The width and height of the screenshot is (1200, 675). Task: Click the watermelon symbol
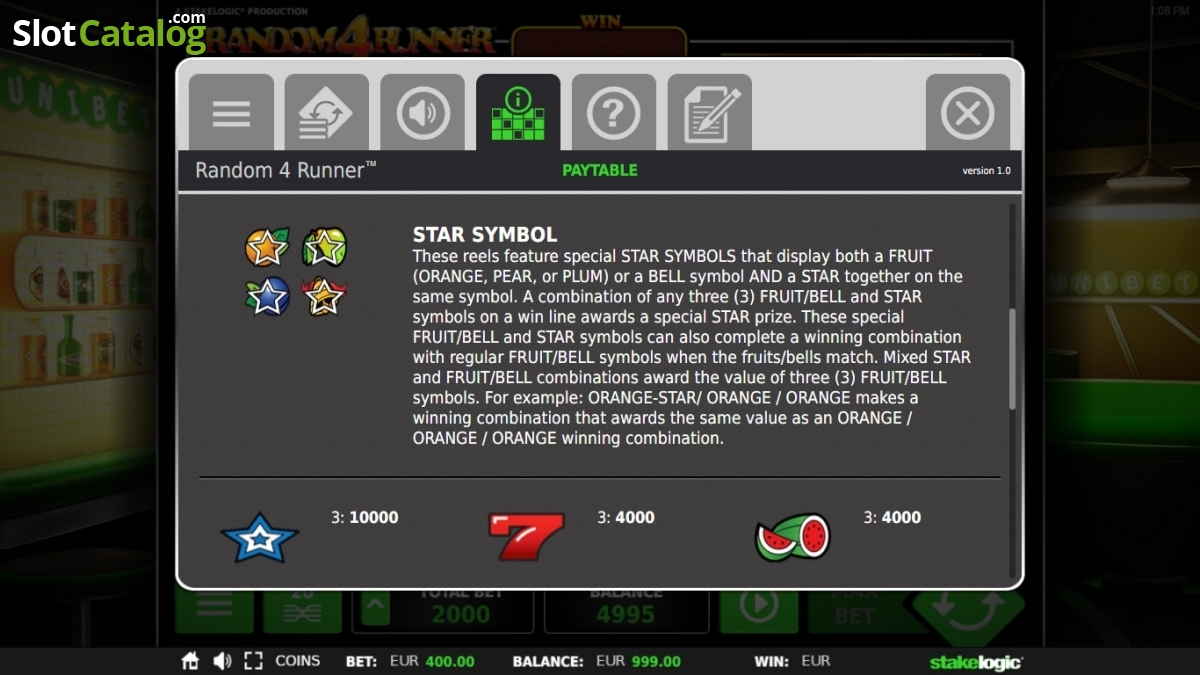pos(793,537)
